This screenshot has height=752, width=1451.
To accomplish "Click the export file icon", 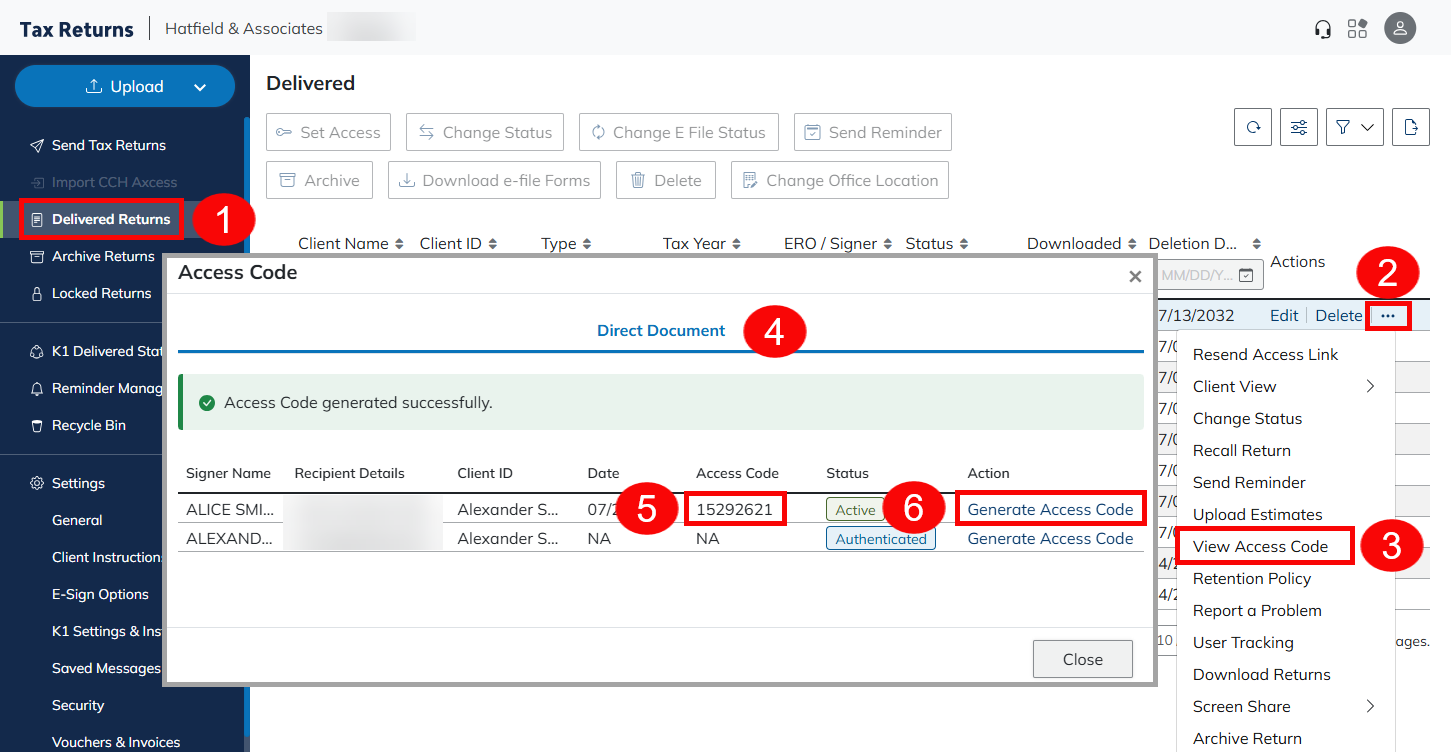I will pyautogui.click(x=1410, y=127).
